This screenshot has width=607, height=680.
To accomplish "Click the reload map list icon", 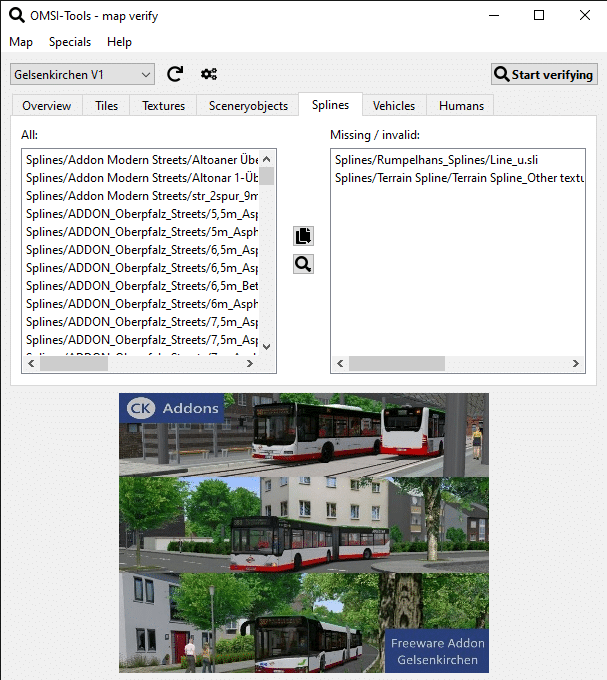I will (175, 74).
